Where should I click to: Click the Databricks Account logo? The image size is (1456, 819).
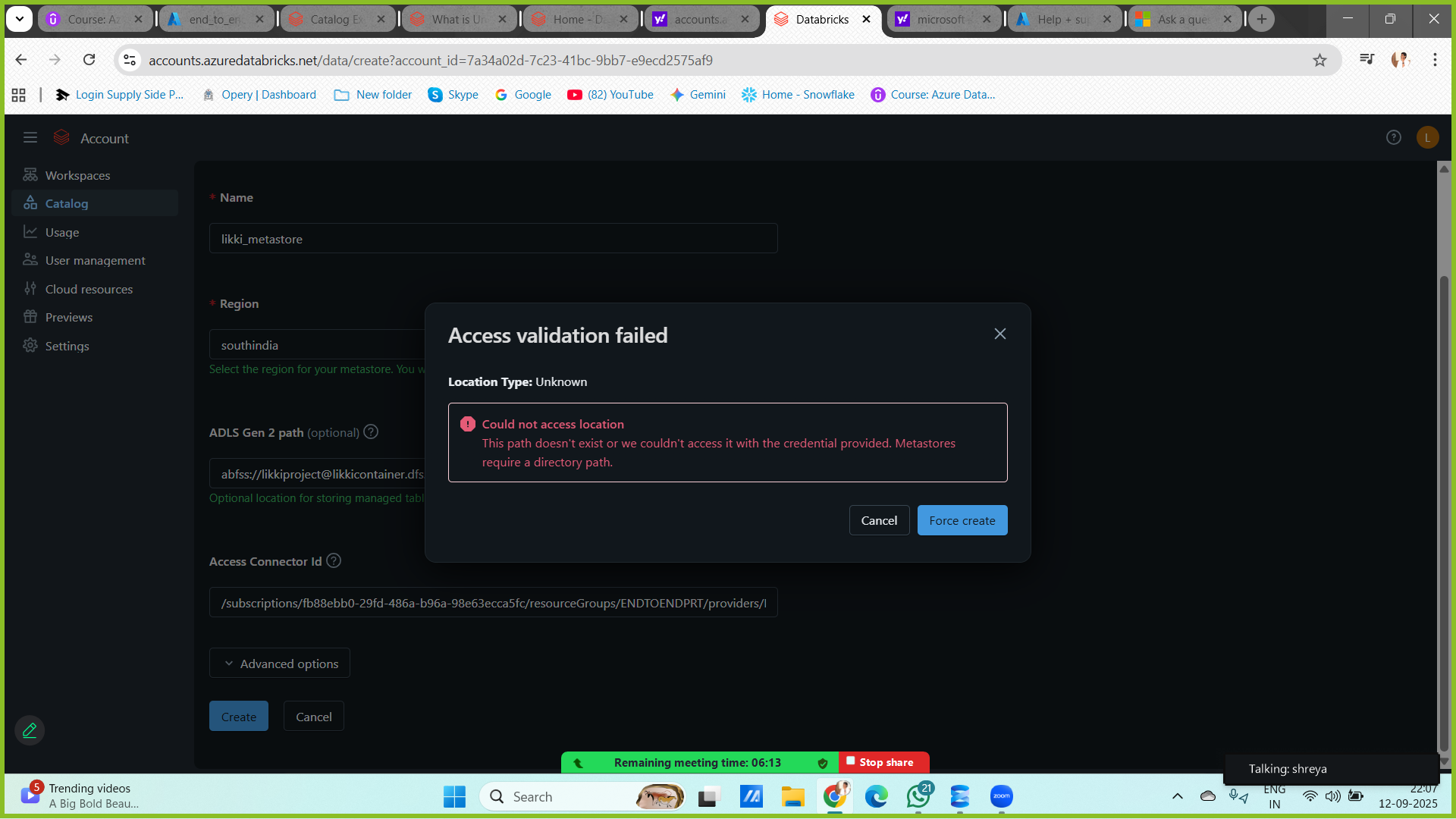tap(61, 138)
